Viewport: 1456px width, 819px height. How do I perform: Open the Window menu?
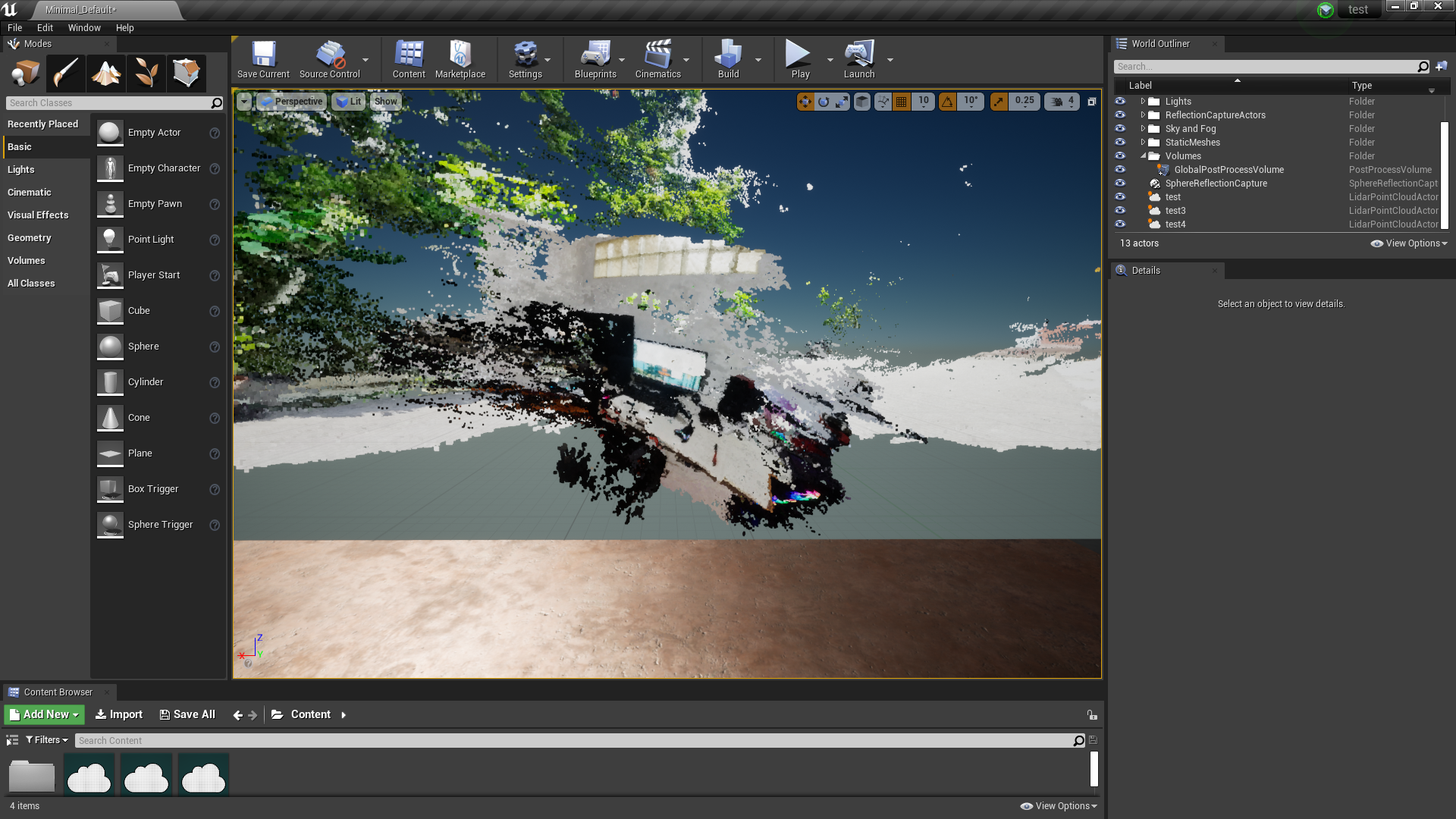tap(83, 27)
